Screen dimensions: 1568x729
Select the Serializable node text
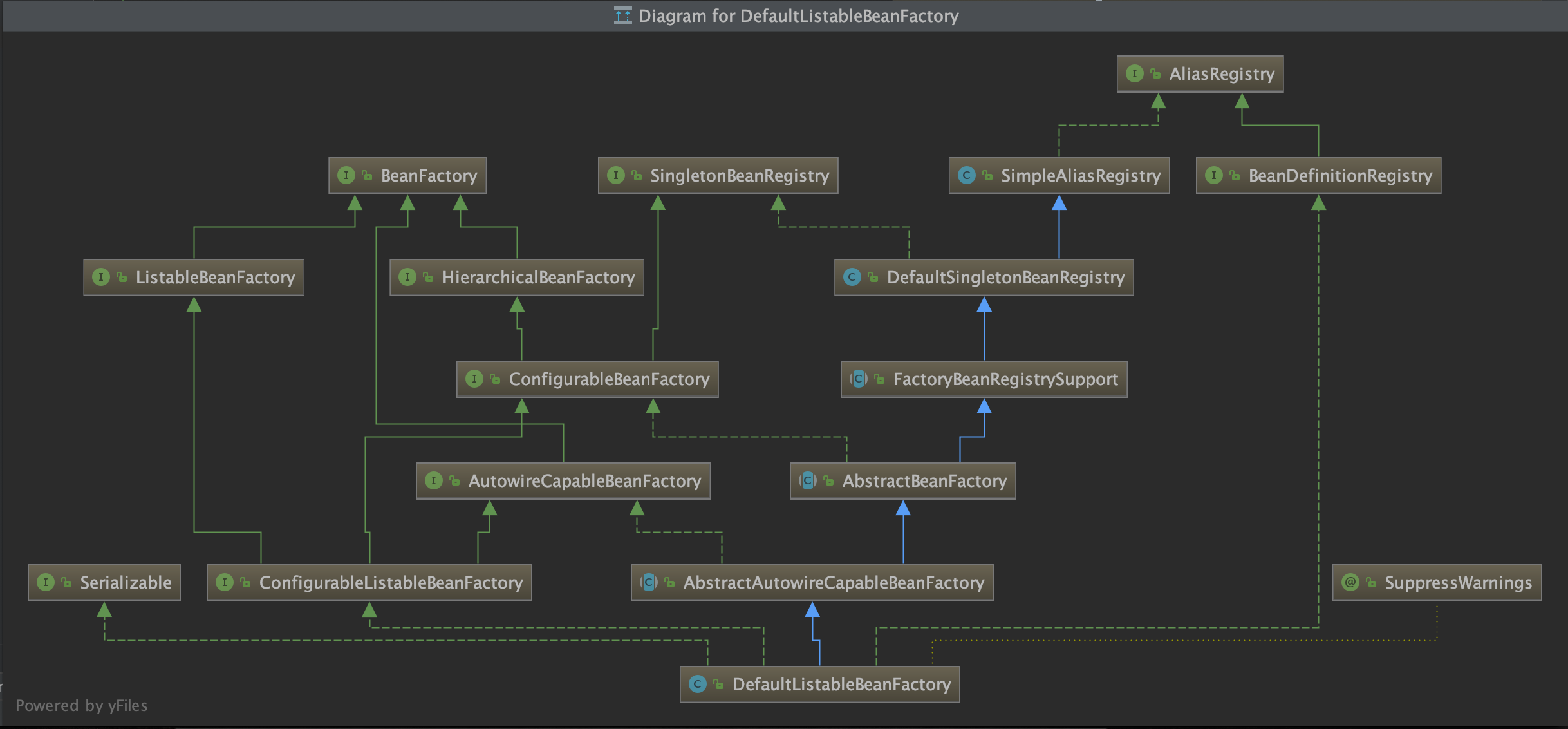(x=126, y=583)
